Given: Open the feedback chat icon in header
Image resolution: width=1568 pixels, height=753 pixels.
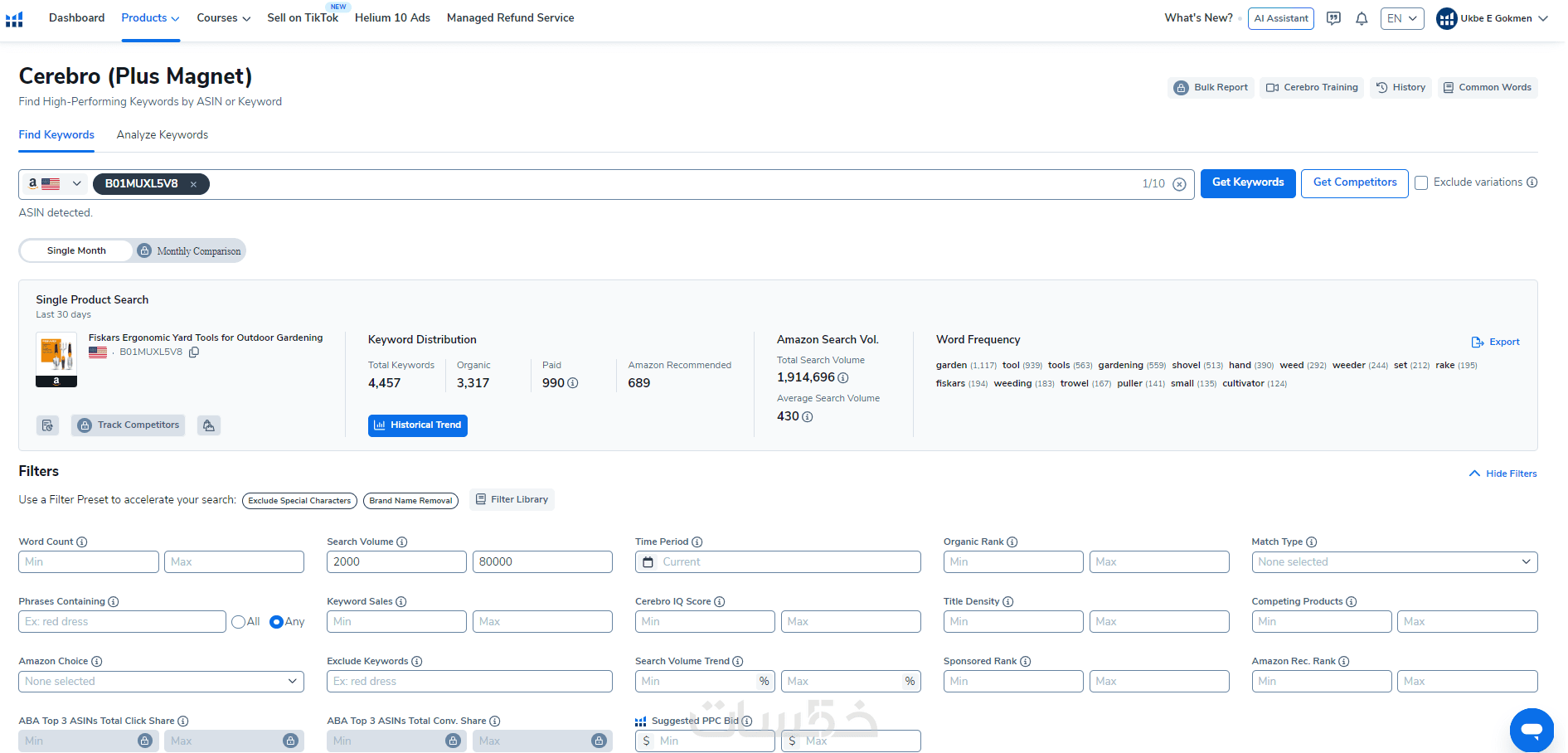Looking at the screenshot, I should pyautogui.click(x=1333, y=18).
